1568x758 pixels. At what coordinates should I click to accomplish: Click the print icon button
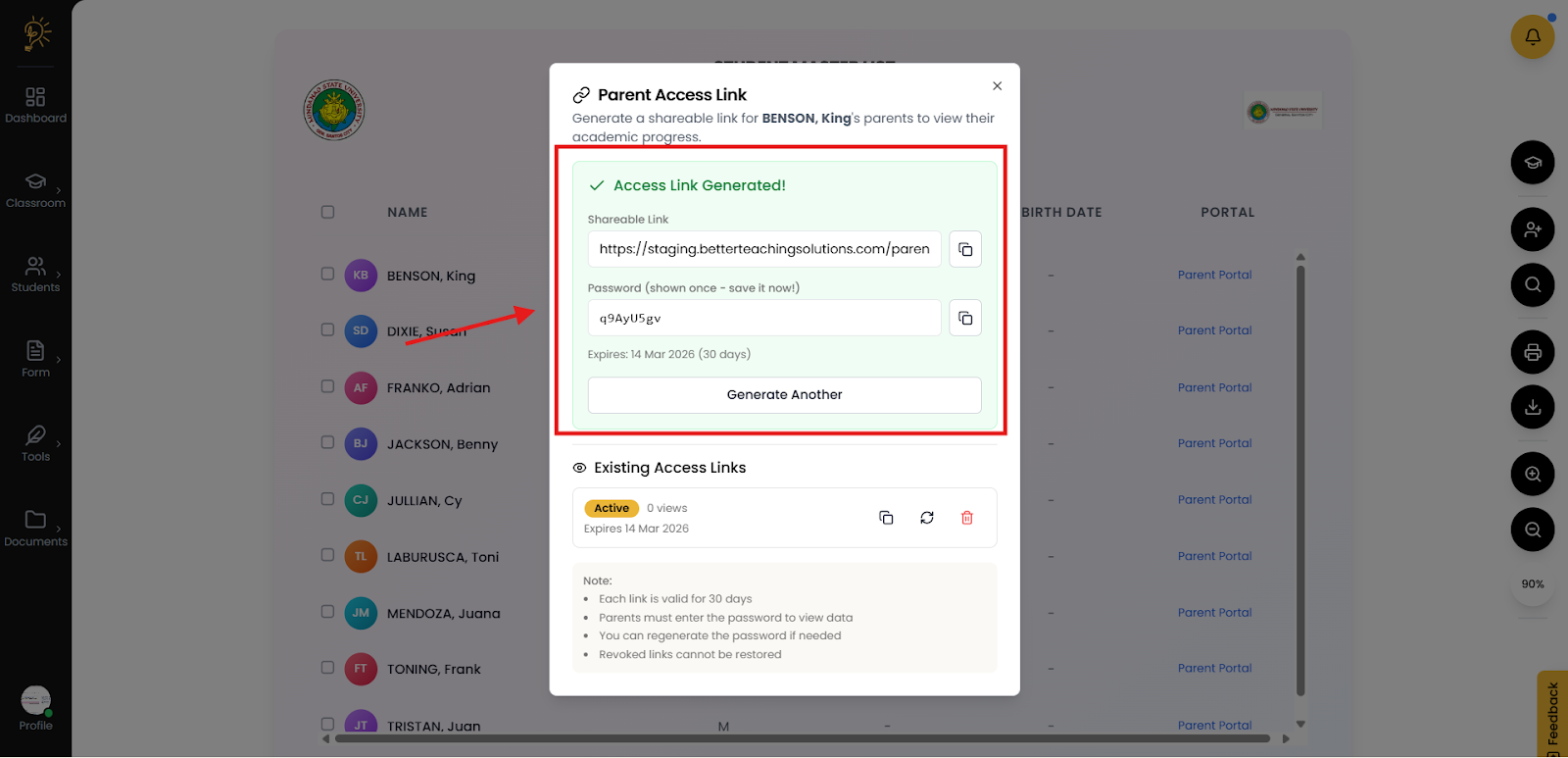coord(1532,352)
